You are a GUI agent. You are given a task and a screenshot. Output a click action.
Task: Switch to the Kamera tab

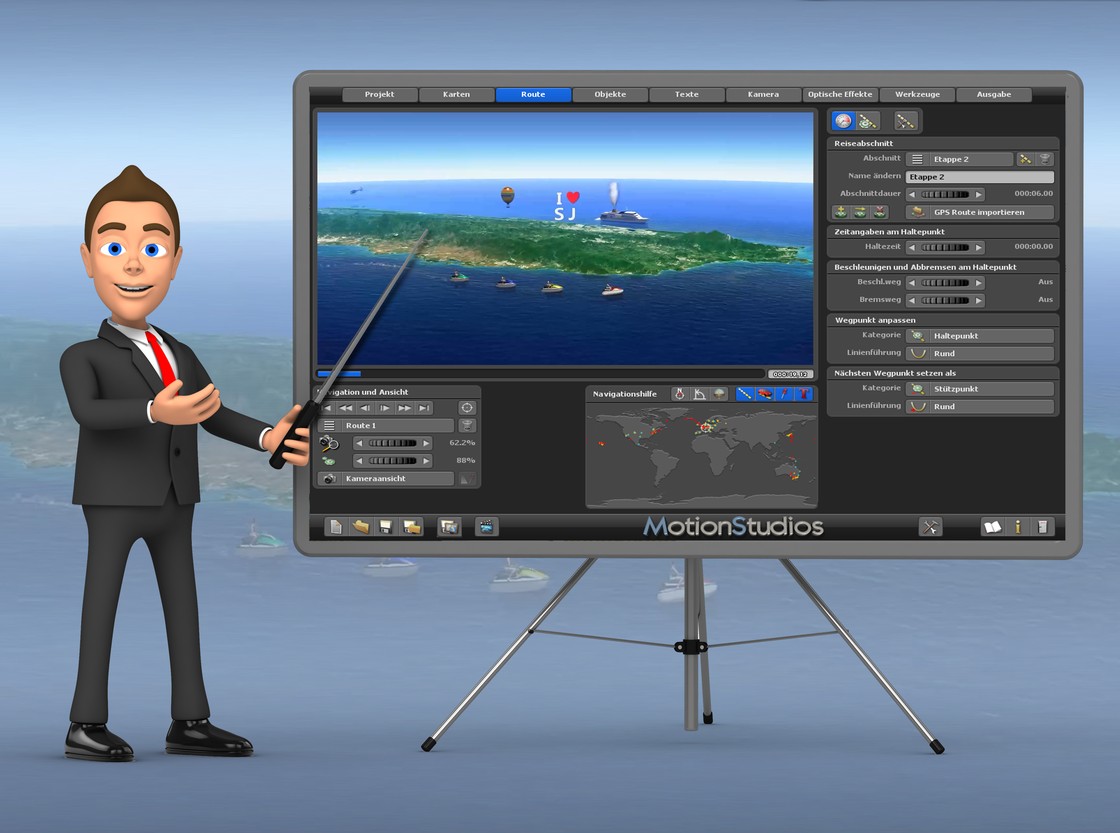pyautogui.click(x=763, y=95)
